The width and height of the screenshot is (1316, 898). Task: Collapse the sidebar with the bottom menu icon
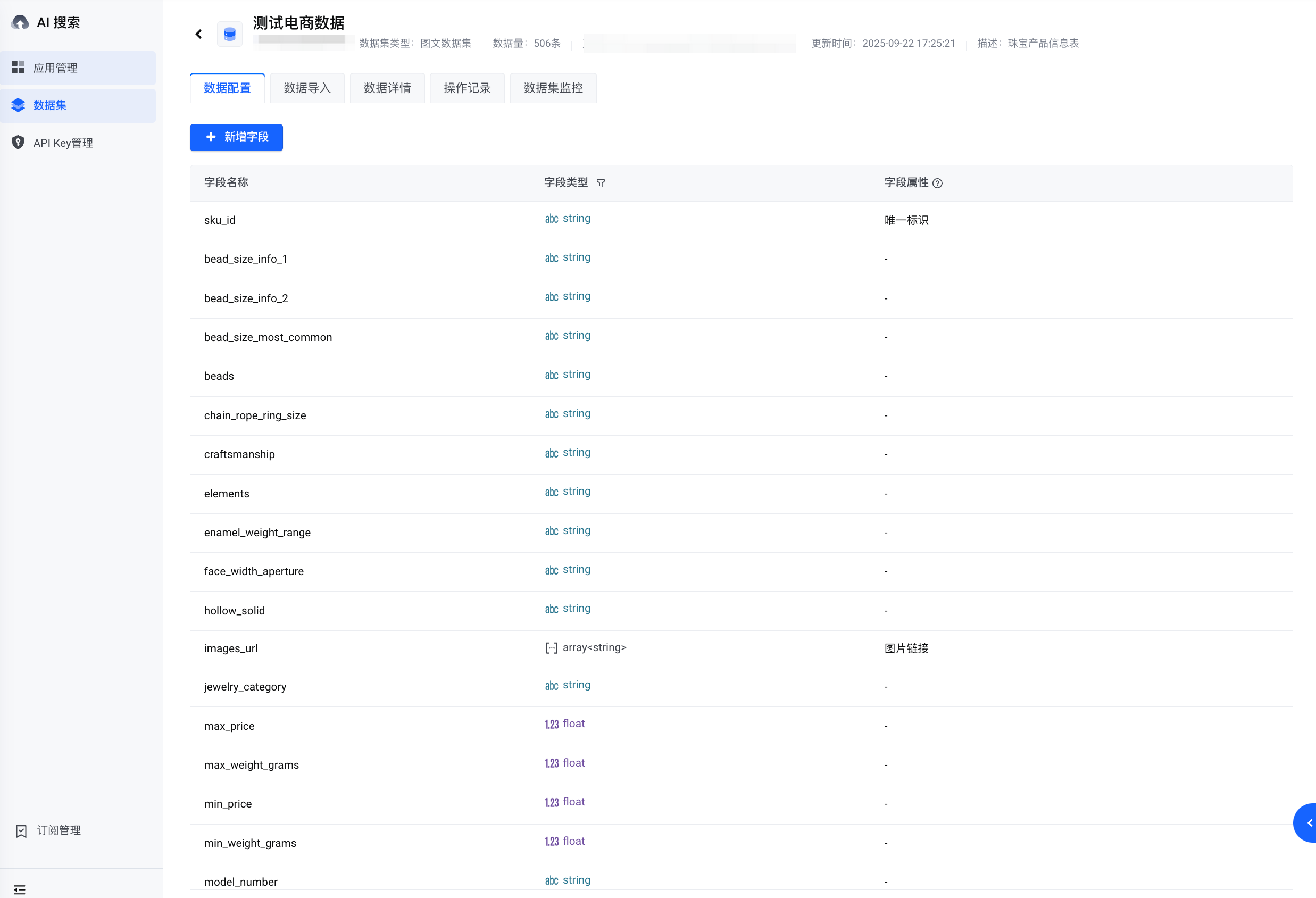point(20,889)
